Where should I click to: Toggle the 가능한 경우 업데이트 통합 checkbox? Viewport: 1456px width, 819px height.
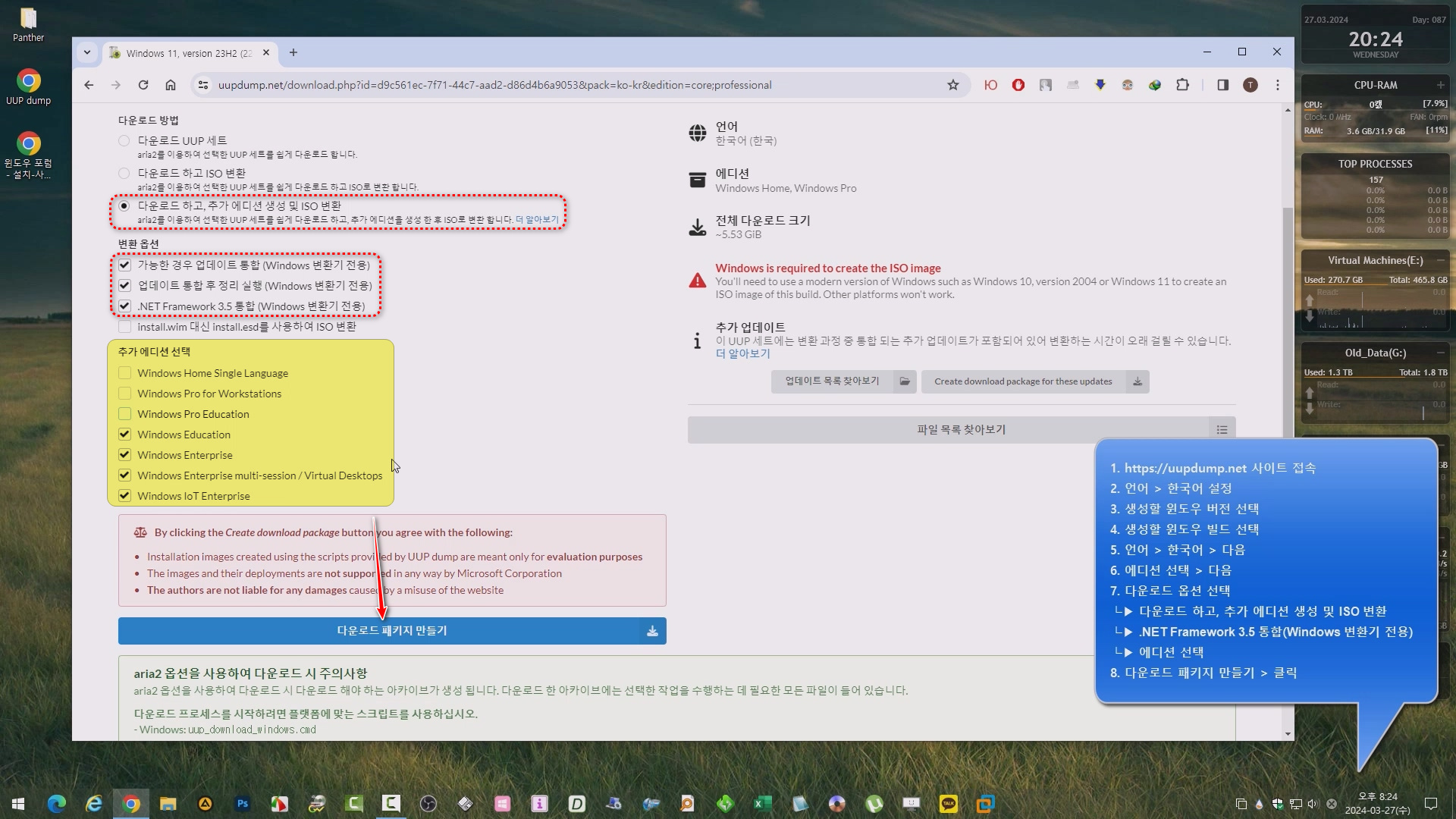(125, 265)
